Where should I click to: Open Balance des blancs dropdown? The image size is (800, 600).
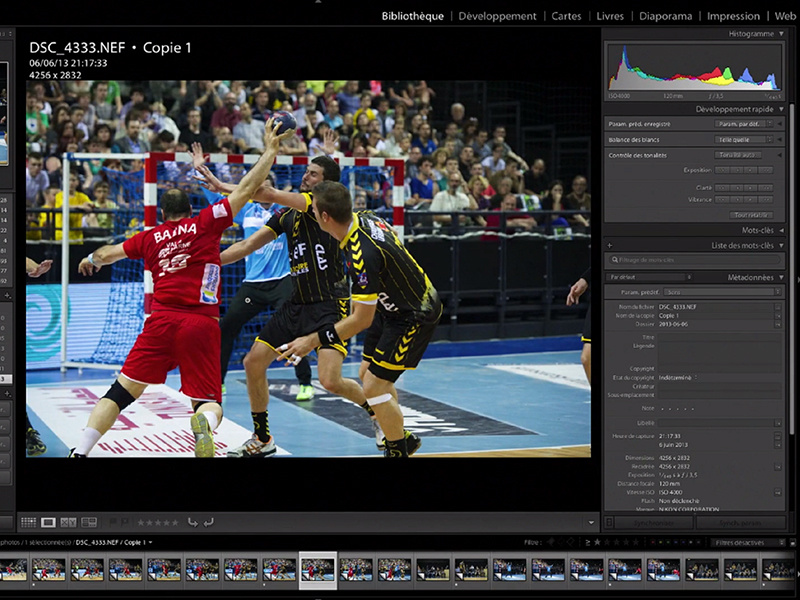(x=739, y=139)
